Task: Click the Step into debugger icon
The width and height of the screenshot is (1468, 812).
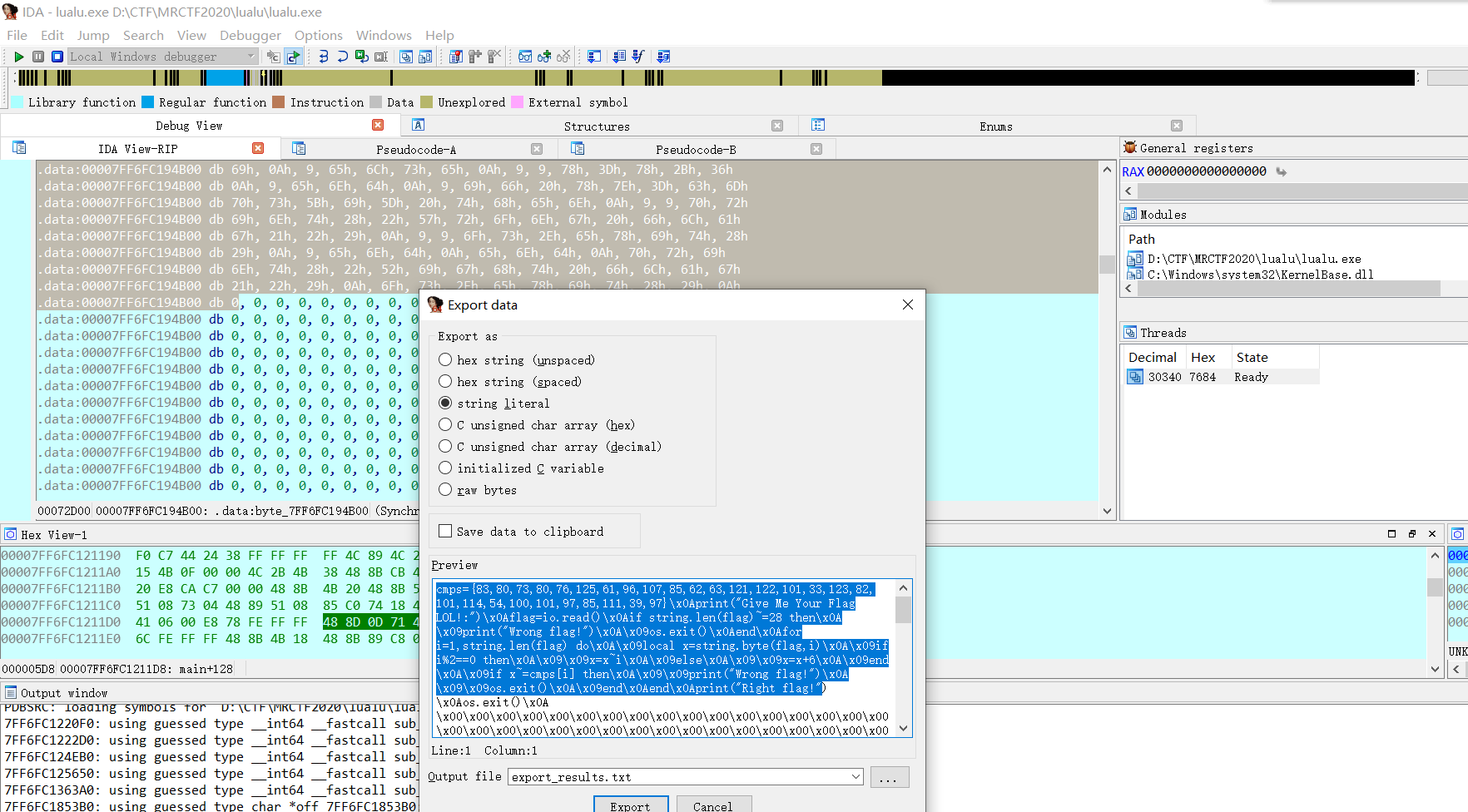Action: (324, 57)
